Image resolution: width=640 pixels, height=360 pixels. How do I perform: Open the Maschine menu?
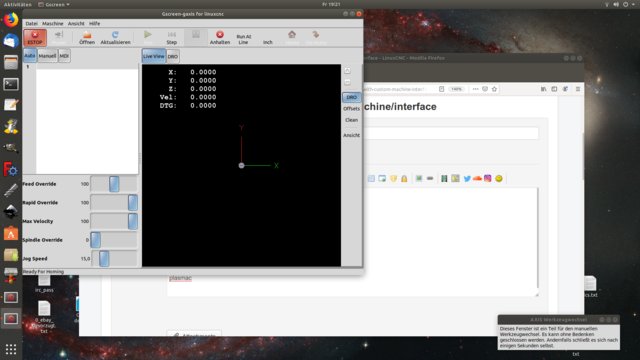point(53,24)
